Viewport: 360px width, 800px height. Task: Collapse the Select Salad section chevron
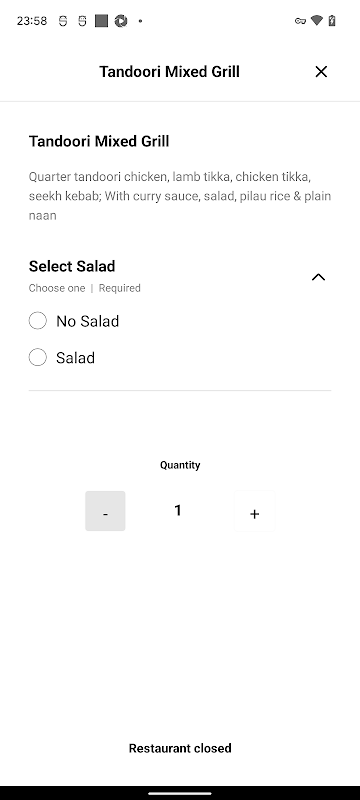[x=318, y=277]
